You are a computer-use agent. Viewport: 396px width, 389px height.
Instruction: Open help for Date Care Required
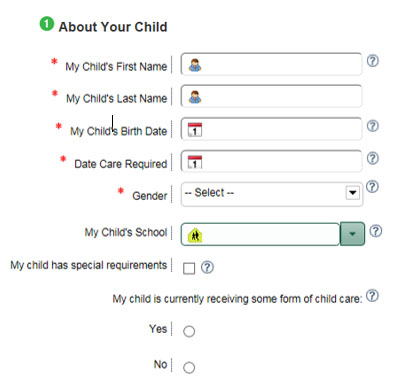click(373, 158)
